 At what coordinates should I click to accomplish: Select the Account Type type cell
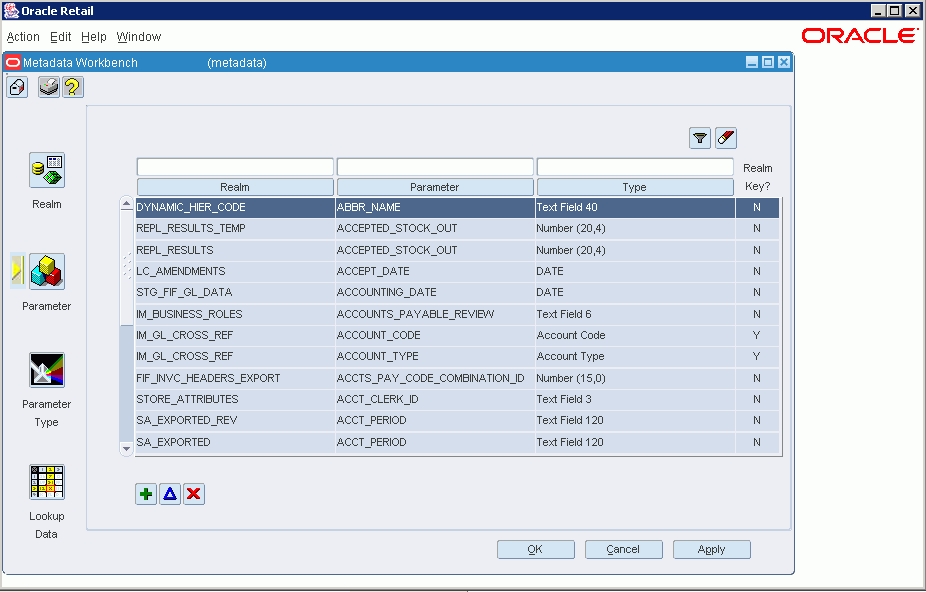(635, 357)
